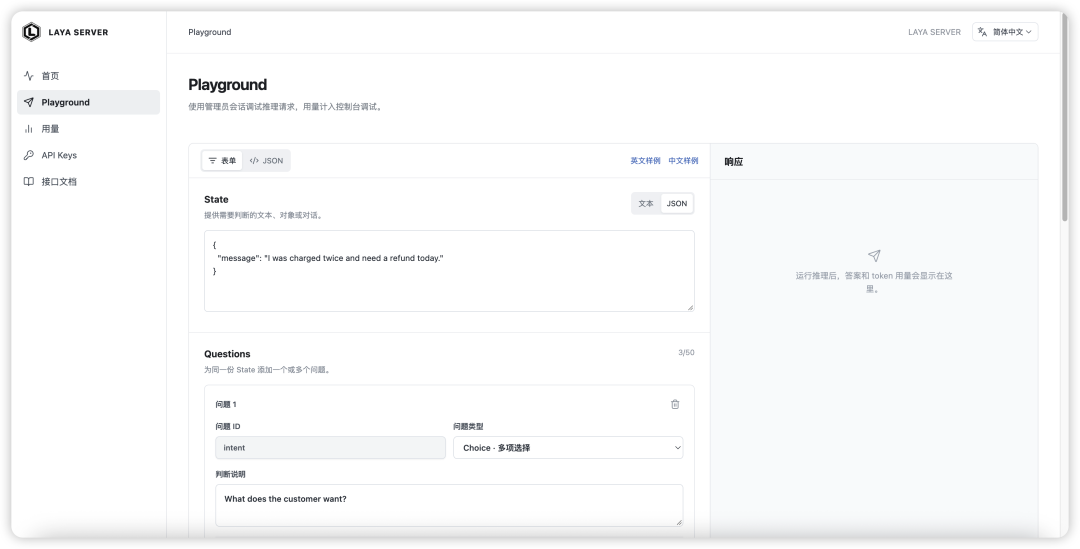Screen dimensions: 1080x549
Task: Go to API Keys page
Action: pyautogui.click(x=88, y=155)
